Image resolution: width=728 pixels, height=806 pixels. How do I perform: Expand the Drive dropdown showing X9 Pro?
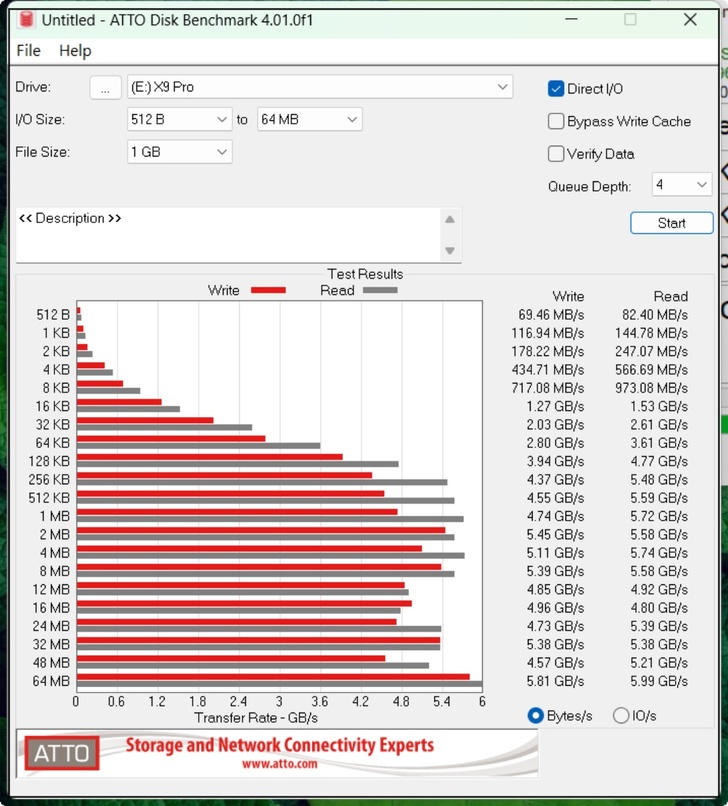coord(320,88)
